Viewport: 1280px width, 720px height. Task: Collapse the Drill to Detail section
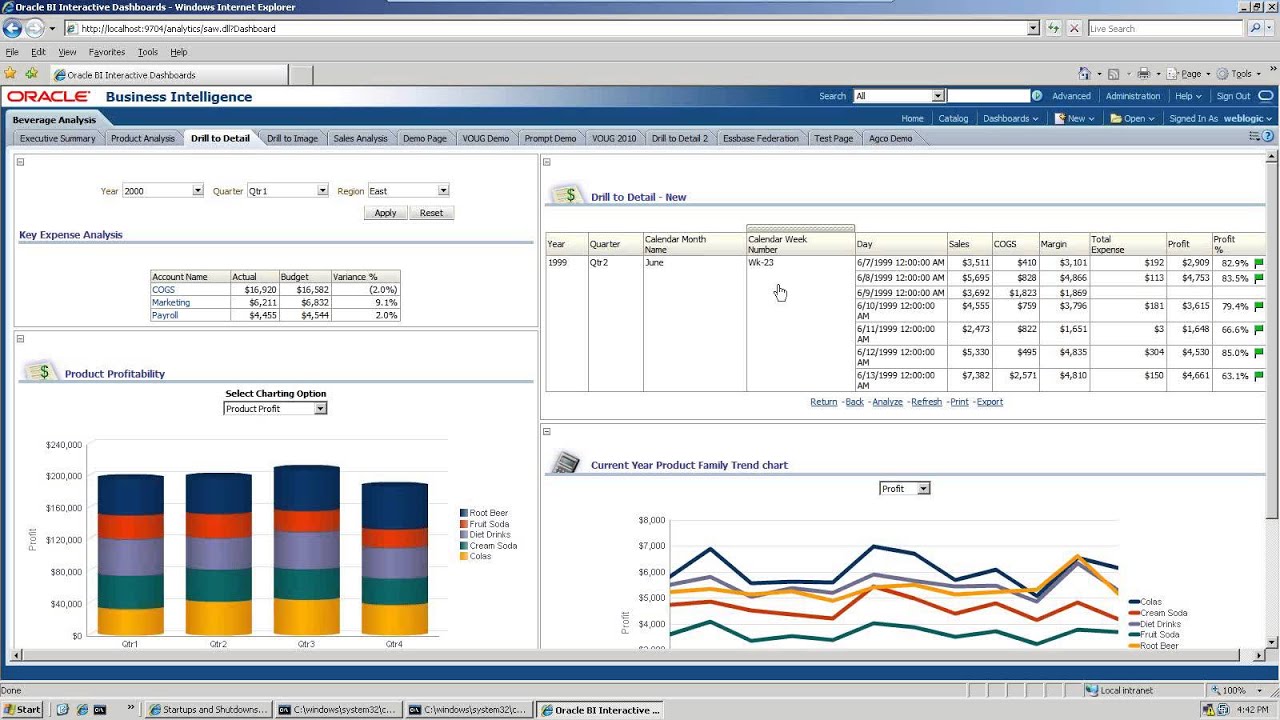click(x=547, y=161)
